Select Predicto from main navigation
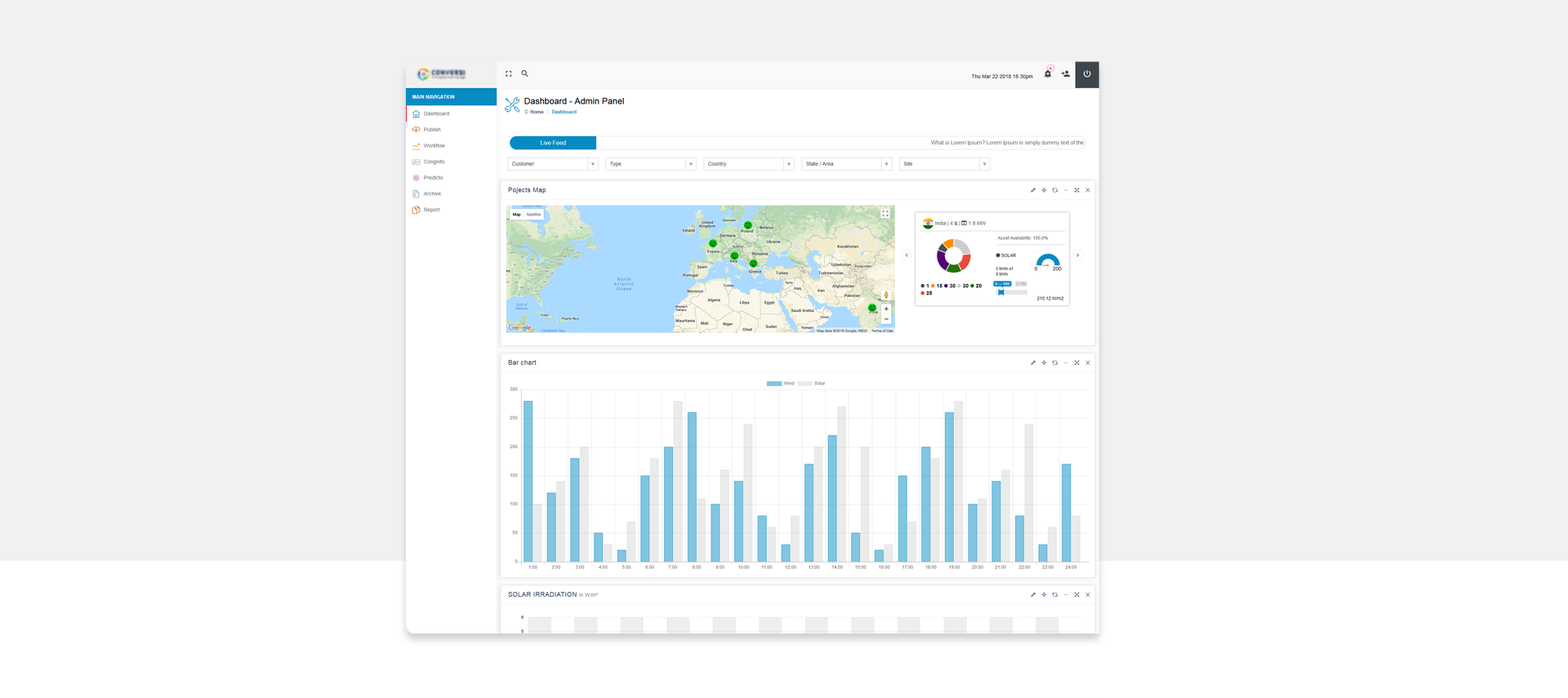The width and height of the screenshot is (1568, 698). pos(433,178)
